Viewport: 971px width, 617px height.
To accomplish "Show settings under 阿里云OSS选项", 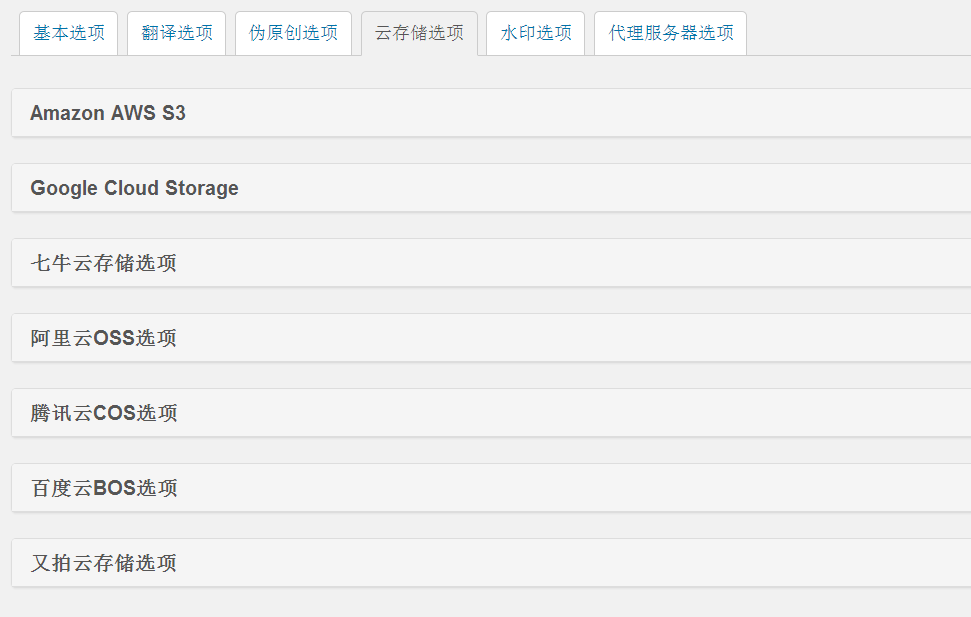I will coord(103,337).
